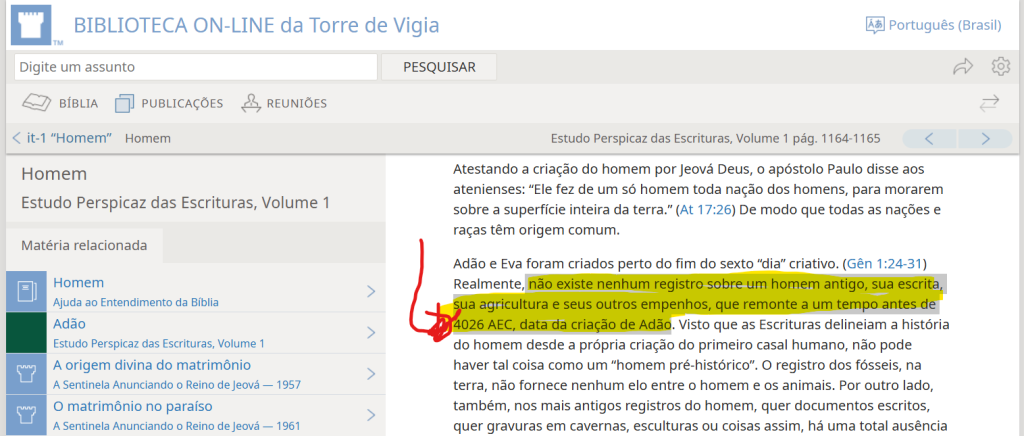Click the PESQUISAR button
Screen dimensions: 1024x436
pyautogui.click(x=439, y=67)
